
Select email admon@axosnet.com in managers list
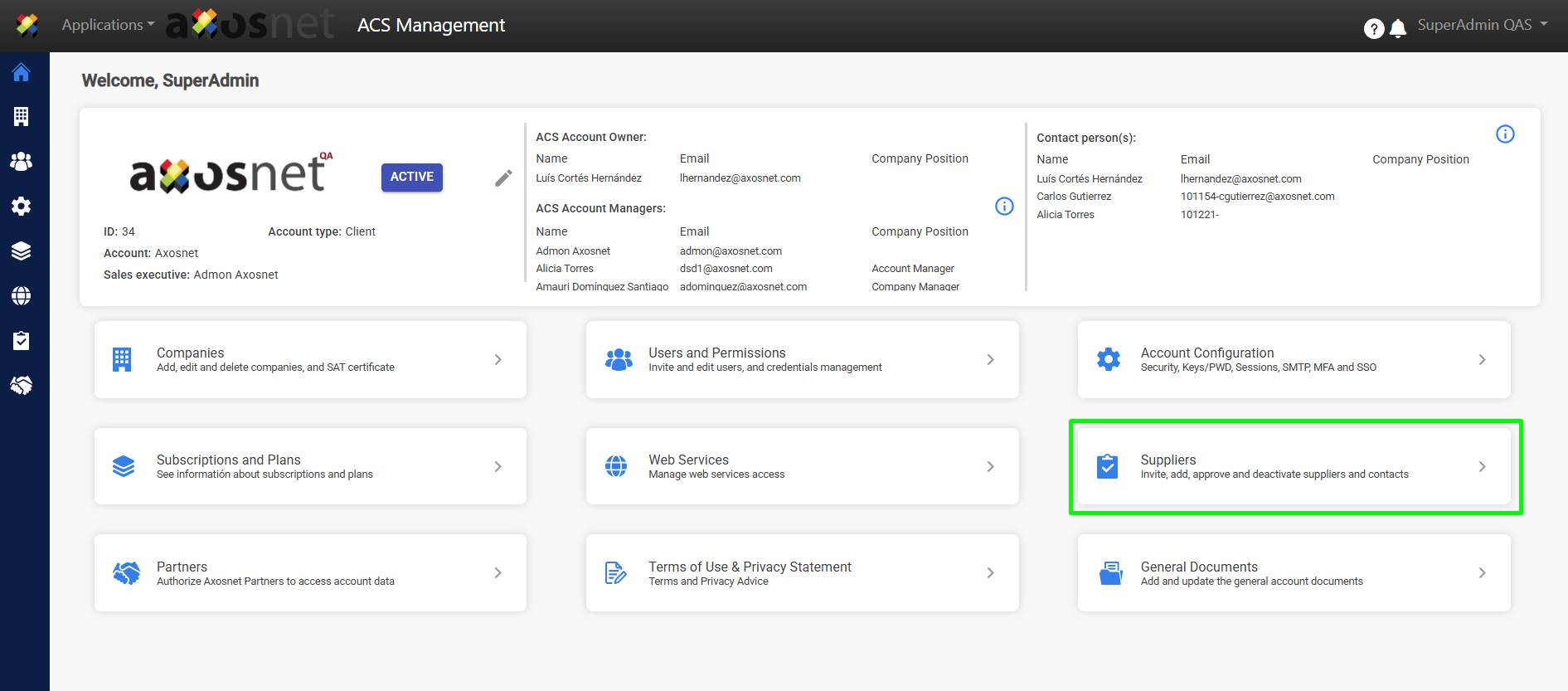pos(731,251)
